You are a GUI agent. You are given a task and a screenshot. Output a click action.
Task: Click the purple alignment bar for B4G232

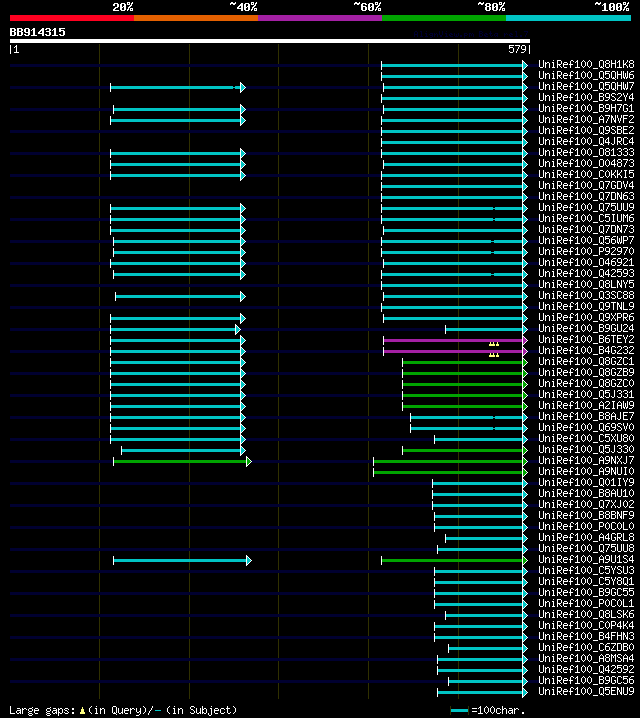pos(456,351)
